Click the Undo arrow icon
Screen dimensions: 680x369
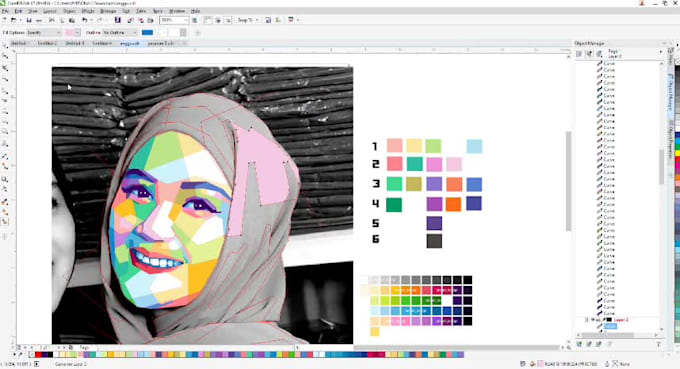coord(85,20)
